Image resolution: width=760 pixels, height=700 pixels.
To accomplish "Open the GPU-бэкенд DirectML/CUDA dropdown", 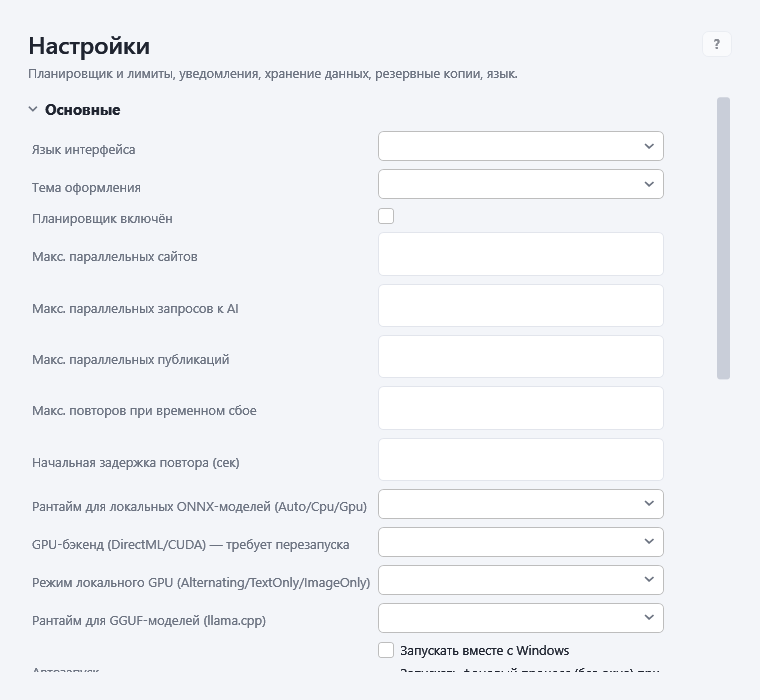I will (521, 542).
